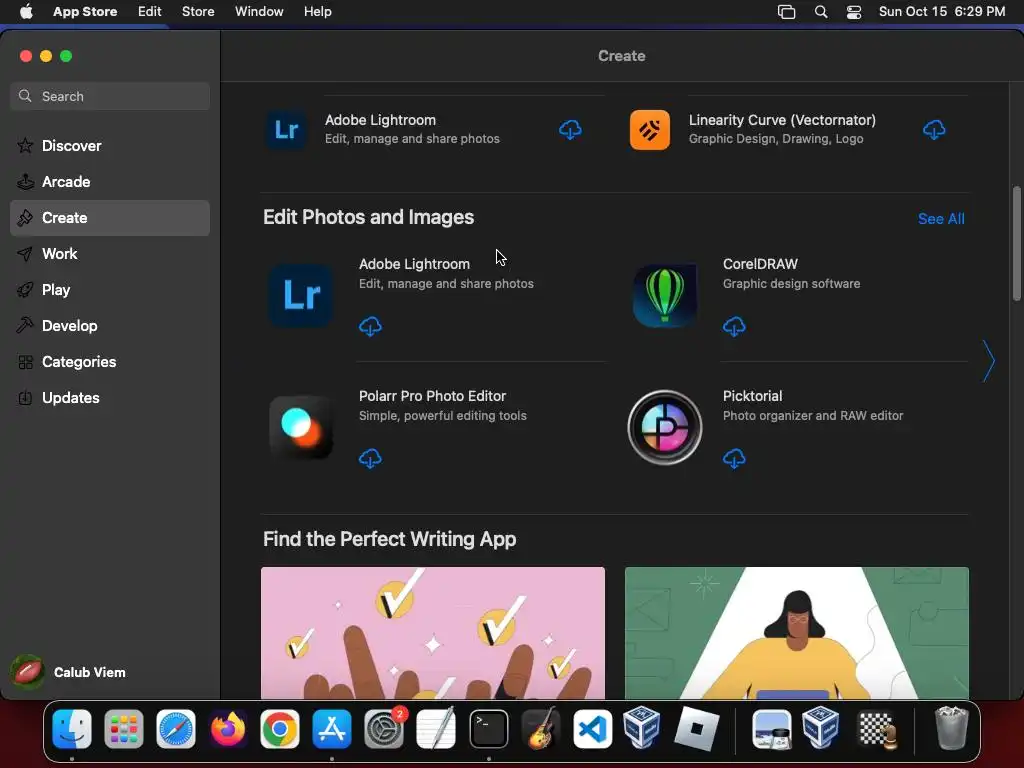The image size is (1024, 768).
Task: Open the Polarr Pro Photo Editor icon
Action: click(x=301, y=427)
